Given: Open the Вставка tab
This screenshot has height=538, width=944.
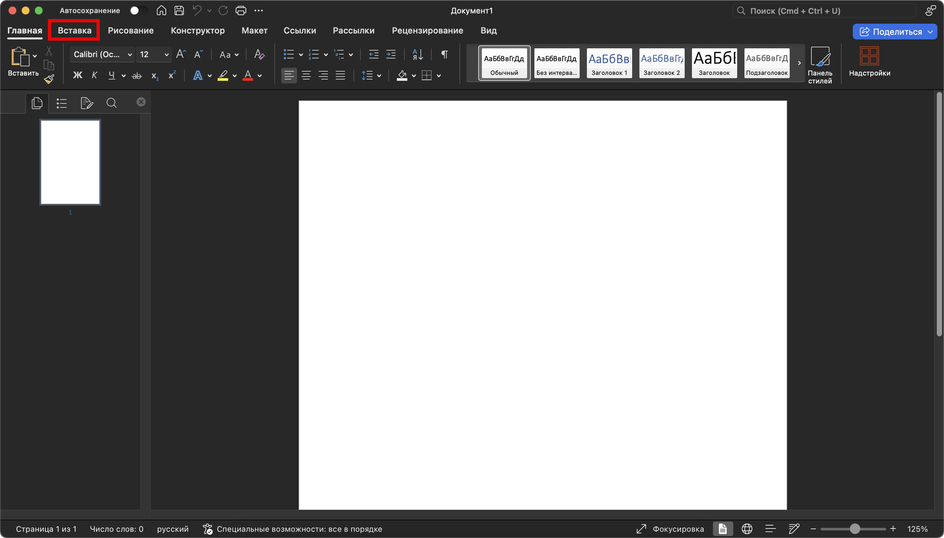Looking at the screenshot, I should click(x=75, y=30).
